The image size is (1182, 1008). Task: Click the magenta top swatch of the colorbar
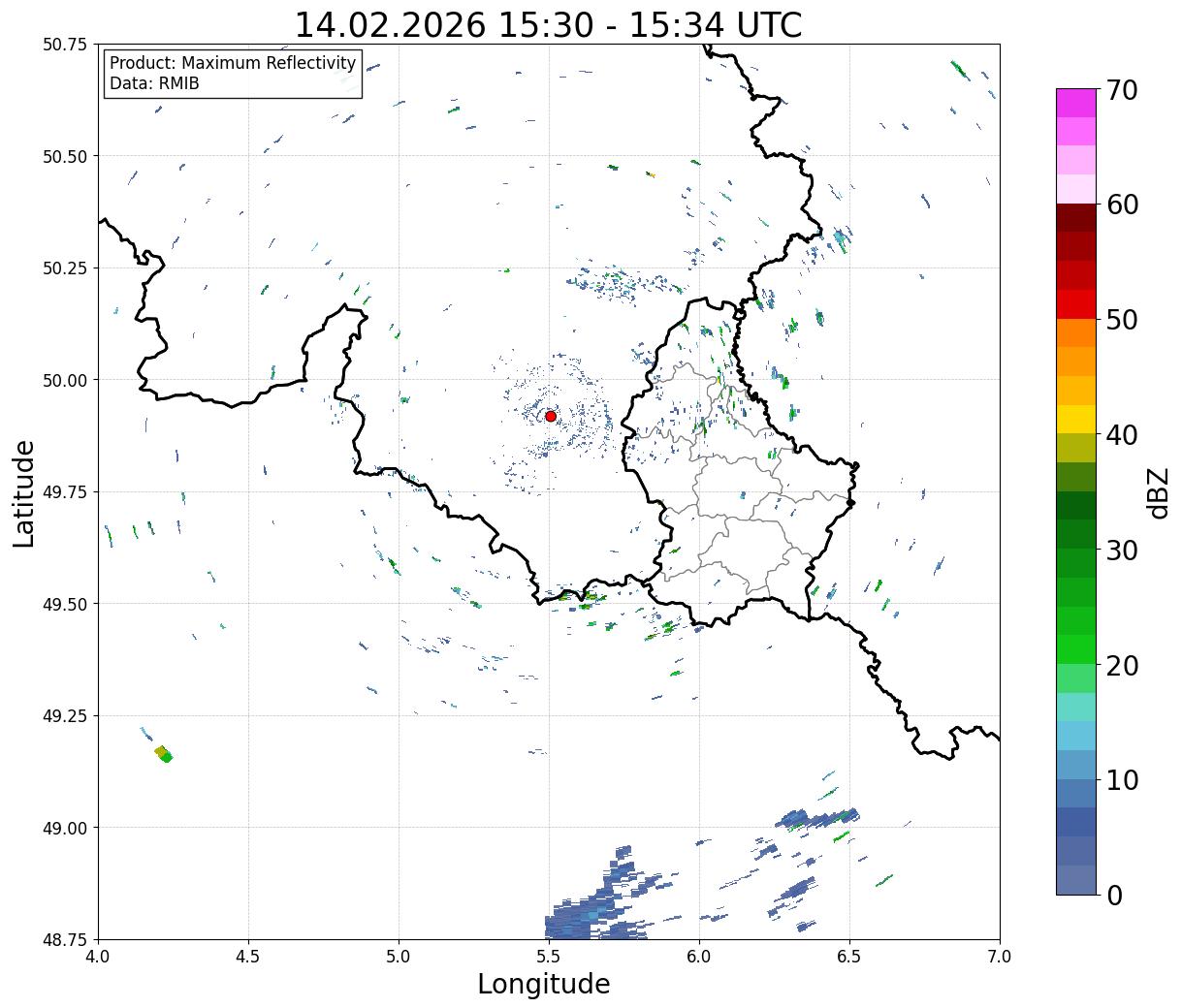point(1076,103)
